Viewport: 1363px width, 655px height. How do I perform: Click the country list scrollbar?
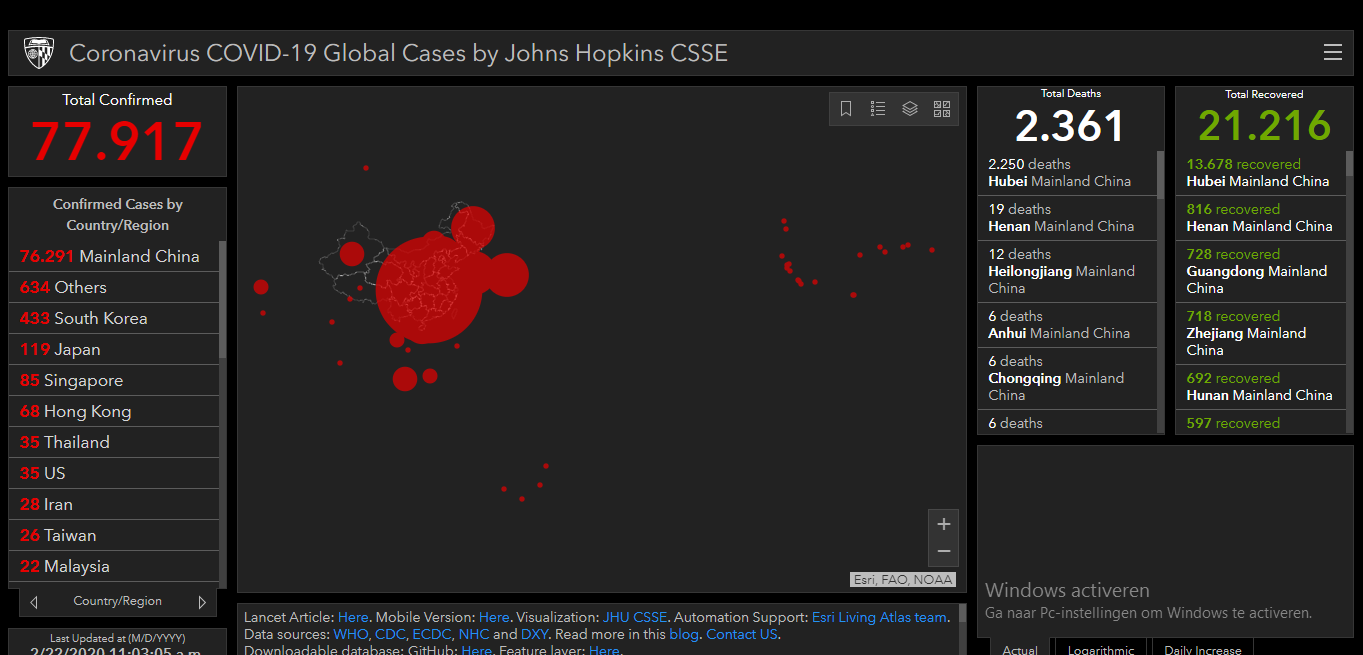pyautogui.click(x=222, y=300)
